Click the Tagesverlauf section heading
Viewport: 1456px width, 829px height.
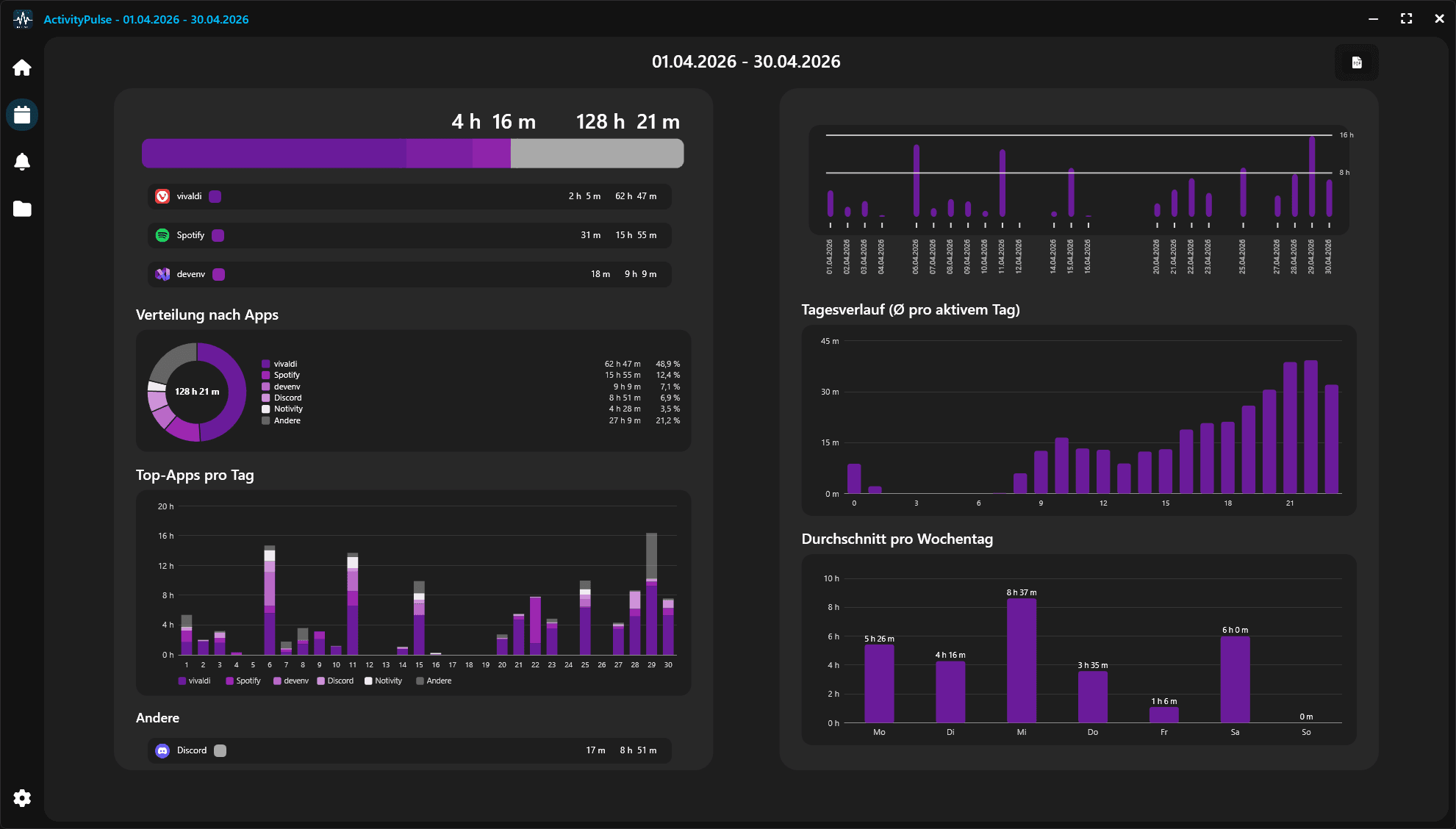(x=911, y=309)
